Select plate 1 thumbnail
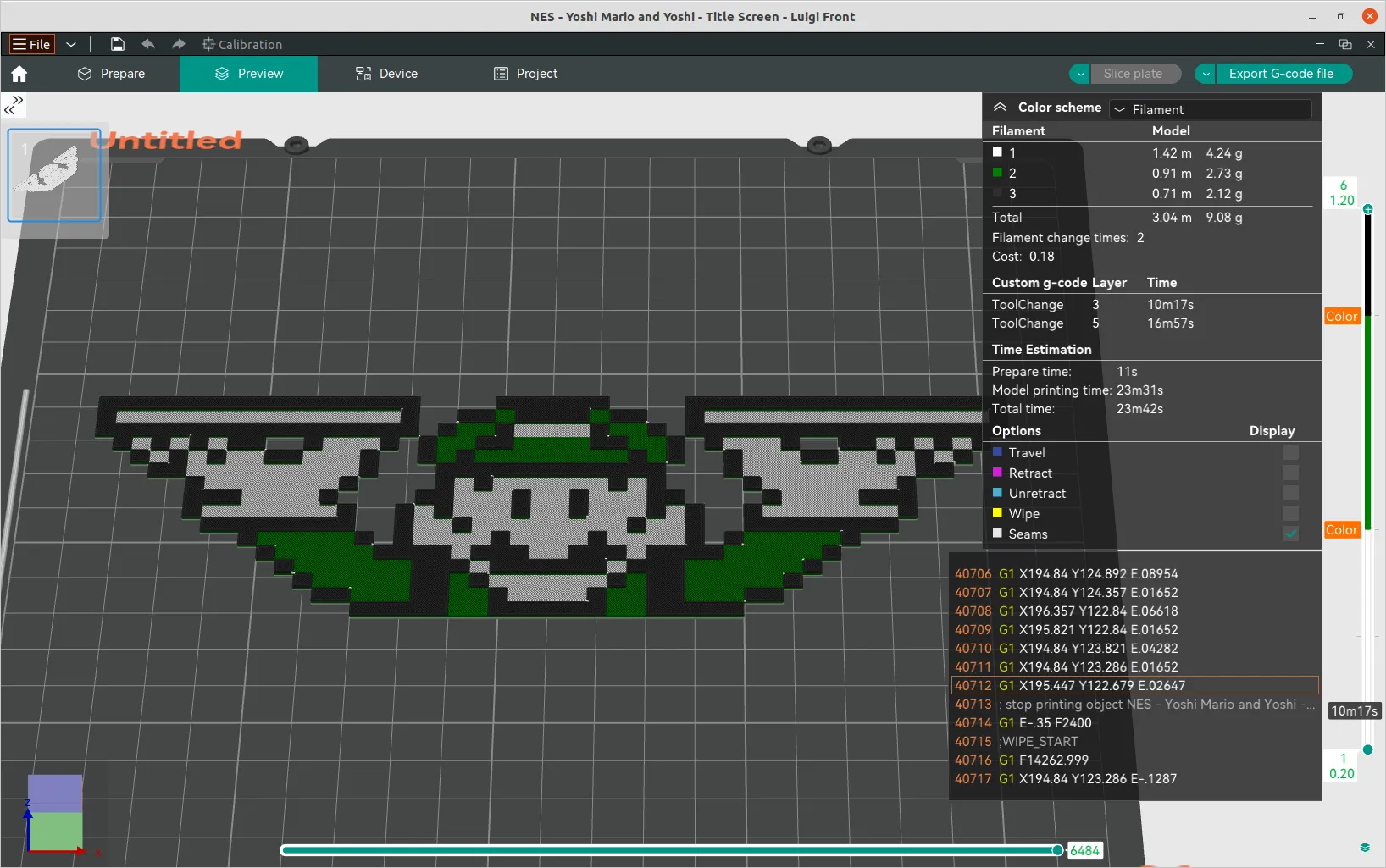Viewport: 1386px width, 868px height. 54,175
